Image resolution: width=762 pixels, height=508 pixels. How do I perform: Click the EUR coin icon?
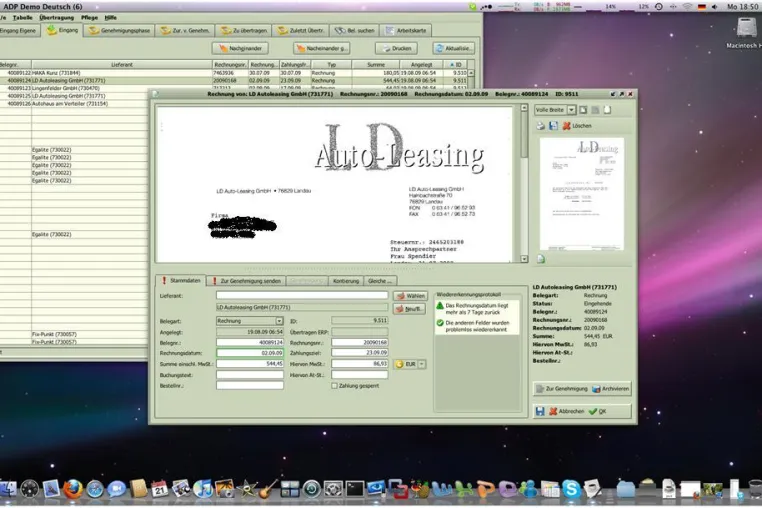(399, 364)
